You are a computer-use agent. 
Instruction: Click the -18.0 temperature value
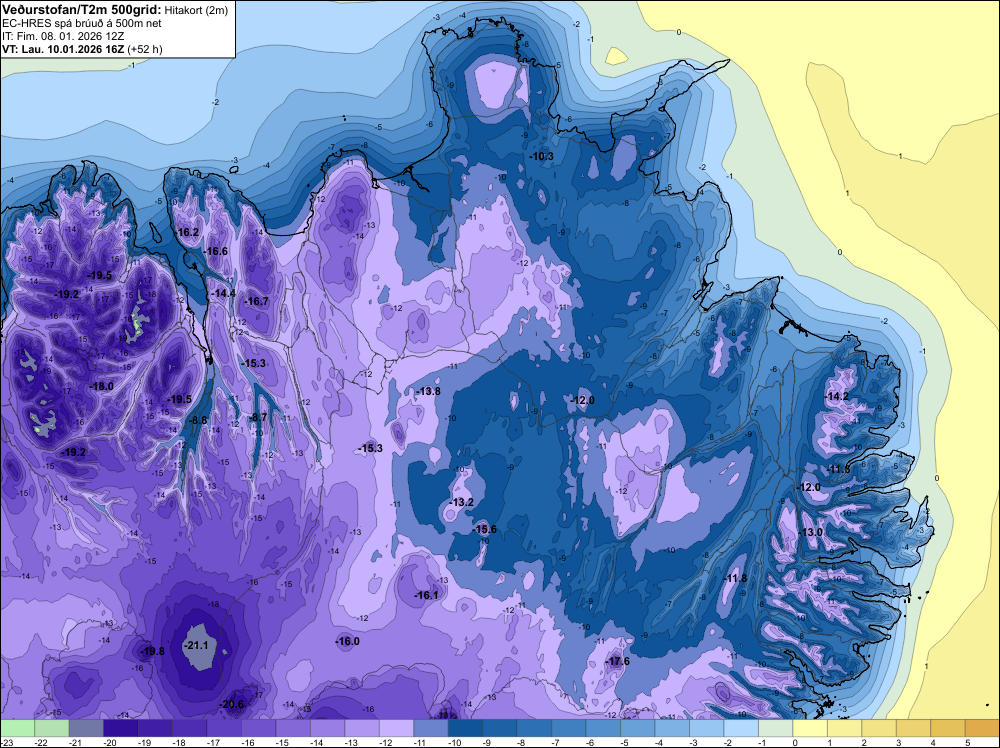tap(102, 386)
